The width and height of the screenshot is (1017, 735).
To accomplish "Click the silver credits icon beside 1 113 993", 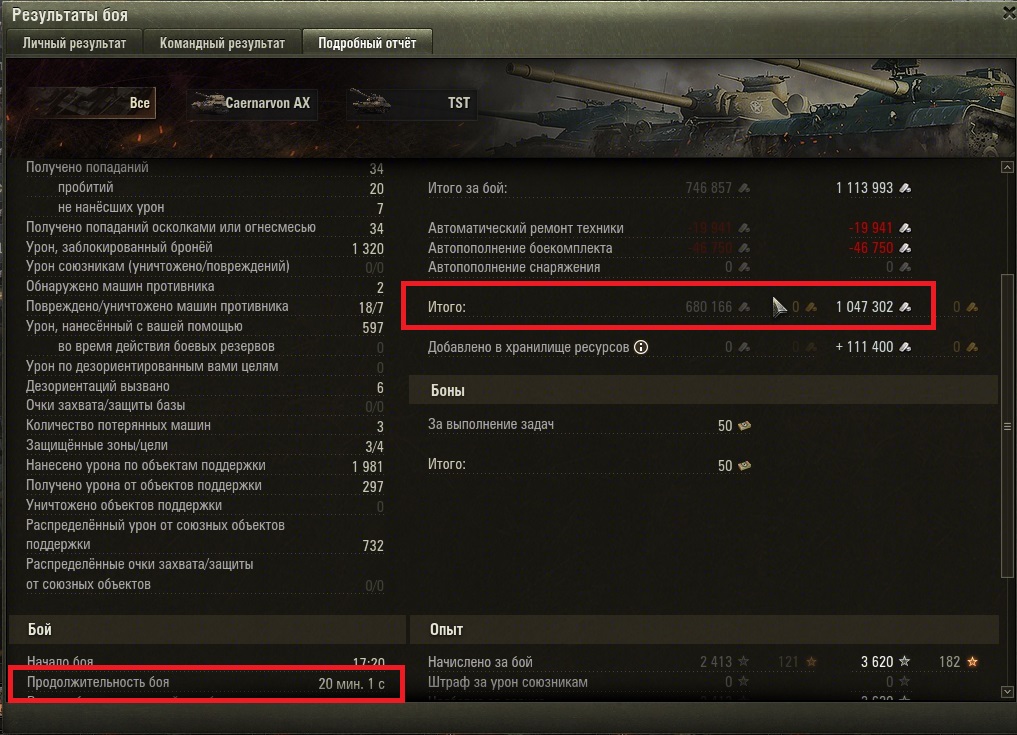I will pyautogui.click(x=905, y=188).
